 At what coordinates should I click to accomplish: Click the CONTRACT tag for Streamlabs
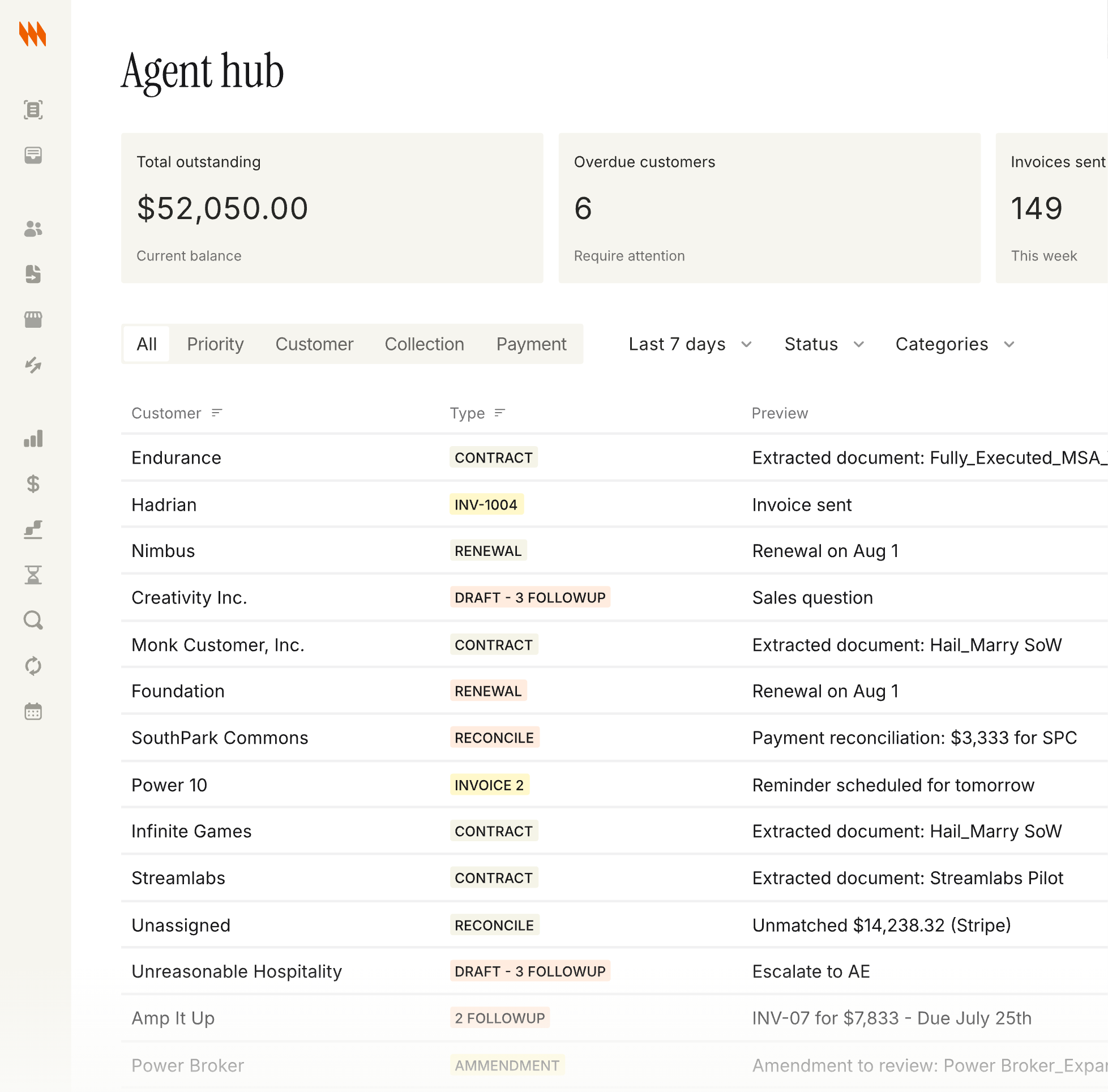coord(494,878)
